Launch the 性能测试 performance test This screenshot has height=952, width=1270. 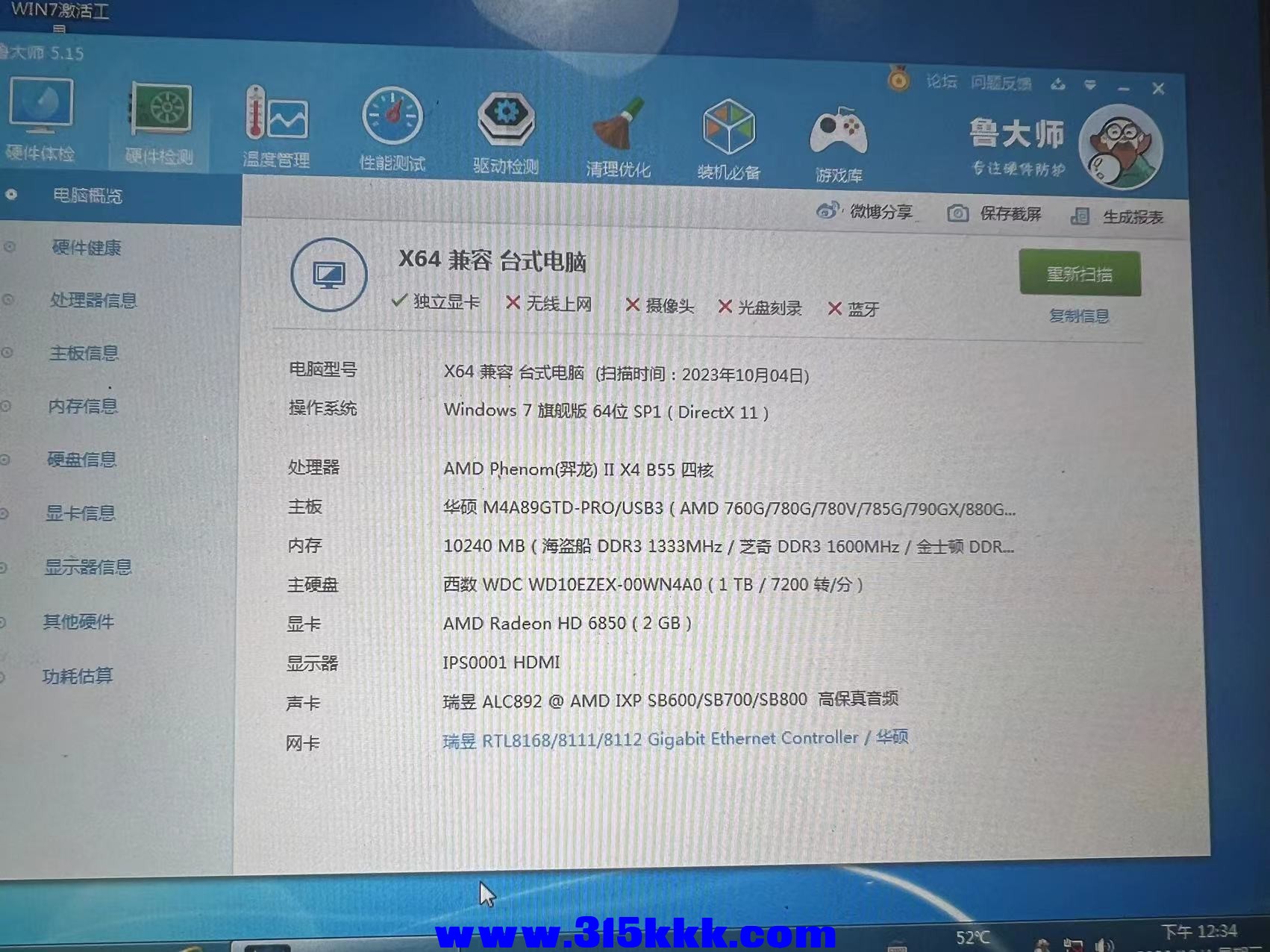point(392,130)
